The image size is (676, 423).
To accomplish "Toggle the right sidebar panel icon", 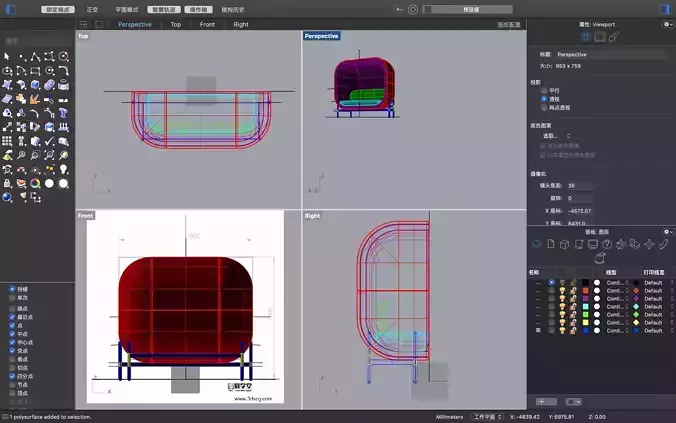I will tap(665, 9).
